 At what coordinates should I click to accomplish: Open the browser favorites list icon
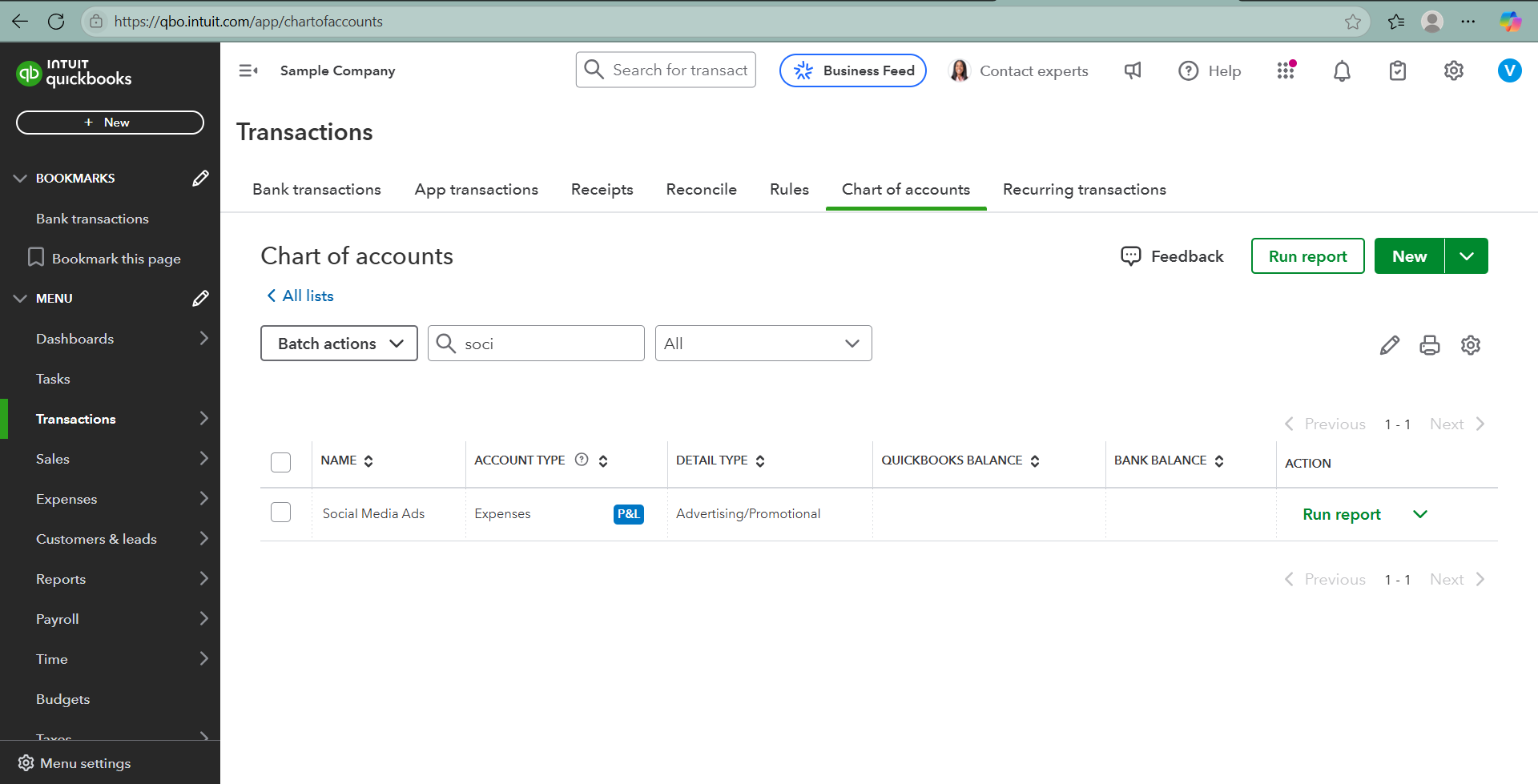(x=1396, y=22)
